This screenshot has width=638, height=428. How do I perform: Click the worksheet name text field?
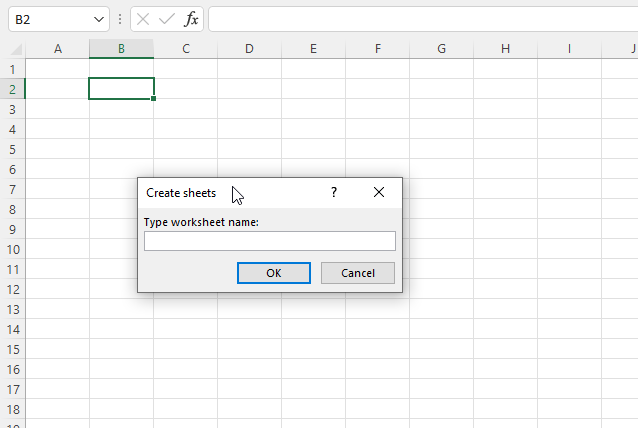coord(270,241)
